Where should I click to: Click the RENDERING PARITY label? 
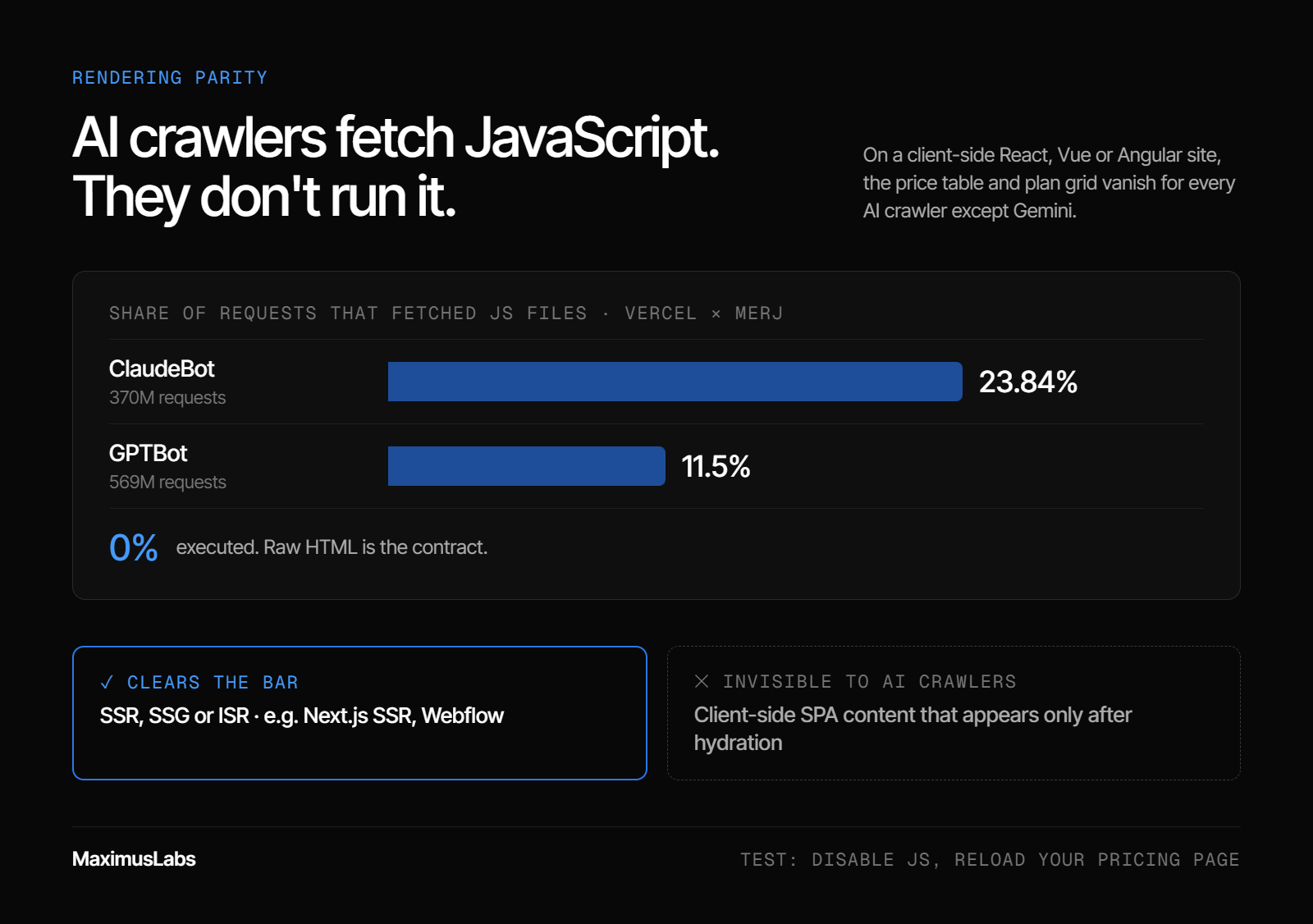[x=170, y=78]
